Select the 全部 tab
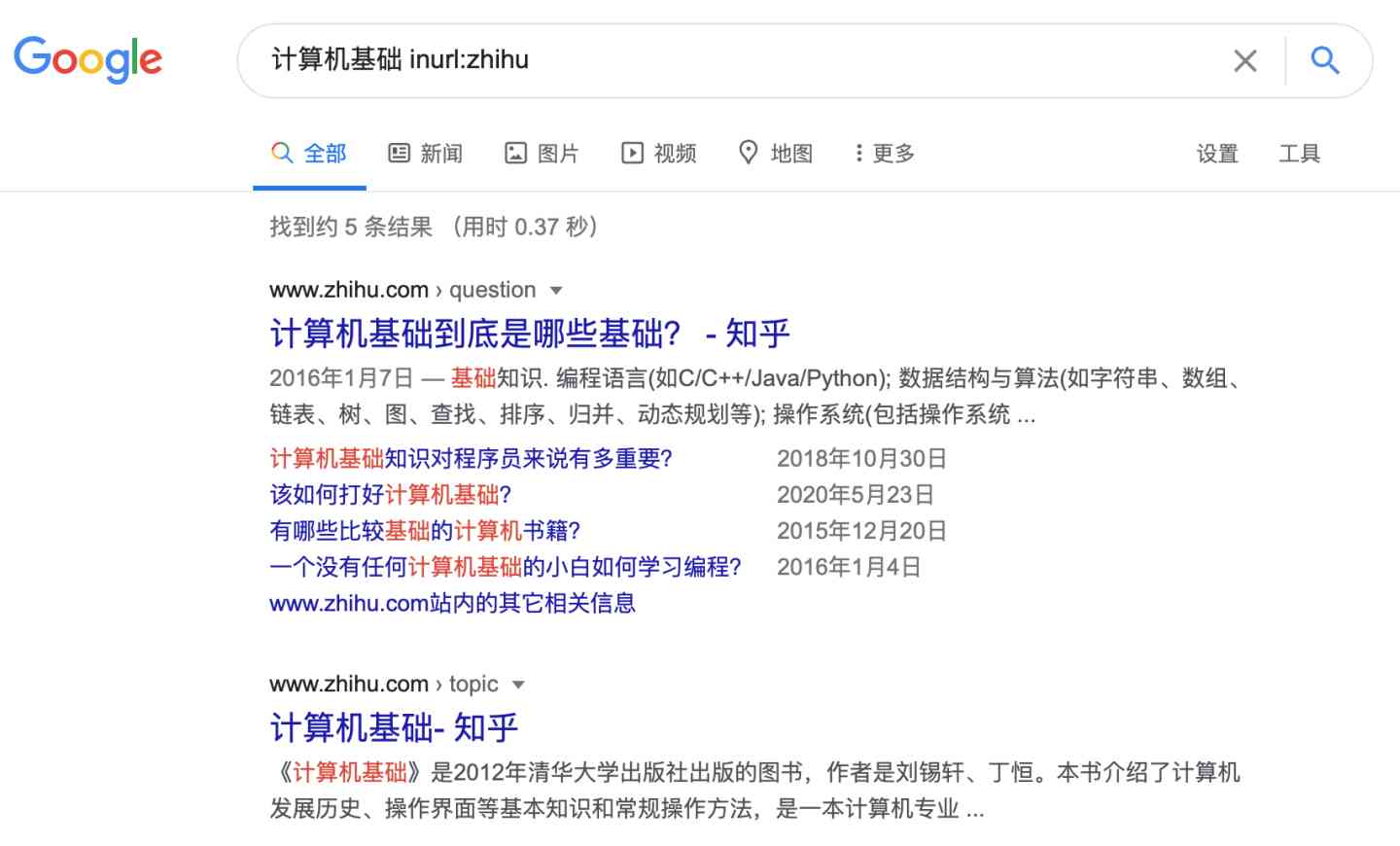The width and height of the screenshot is (1400, 846). click(x=309, y=154)
